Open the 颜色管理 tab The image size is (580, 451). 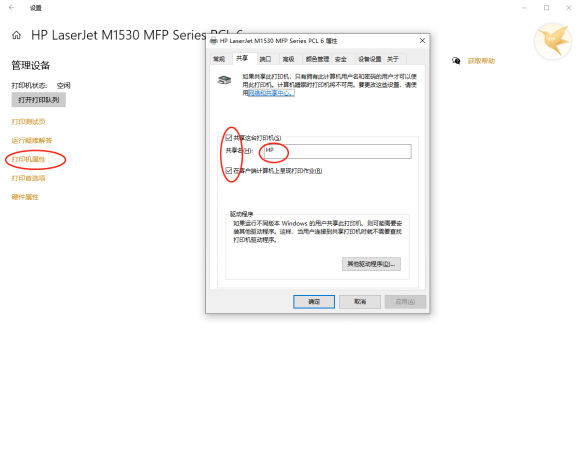[317, 59]
